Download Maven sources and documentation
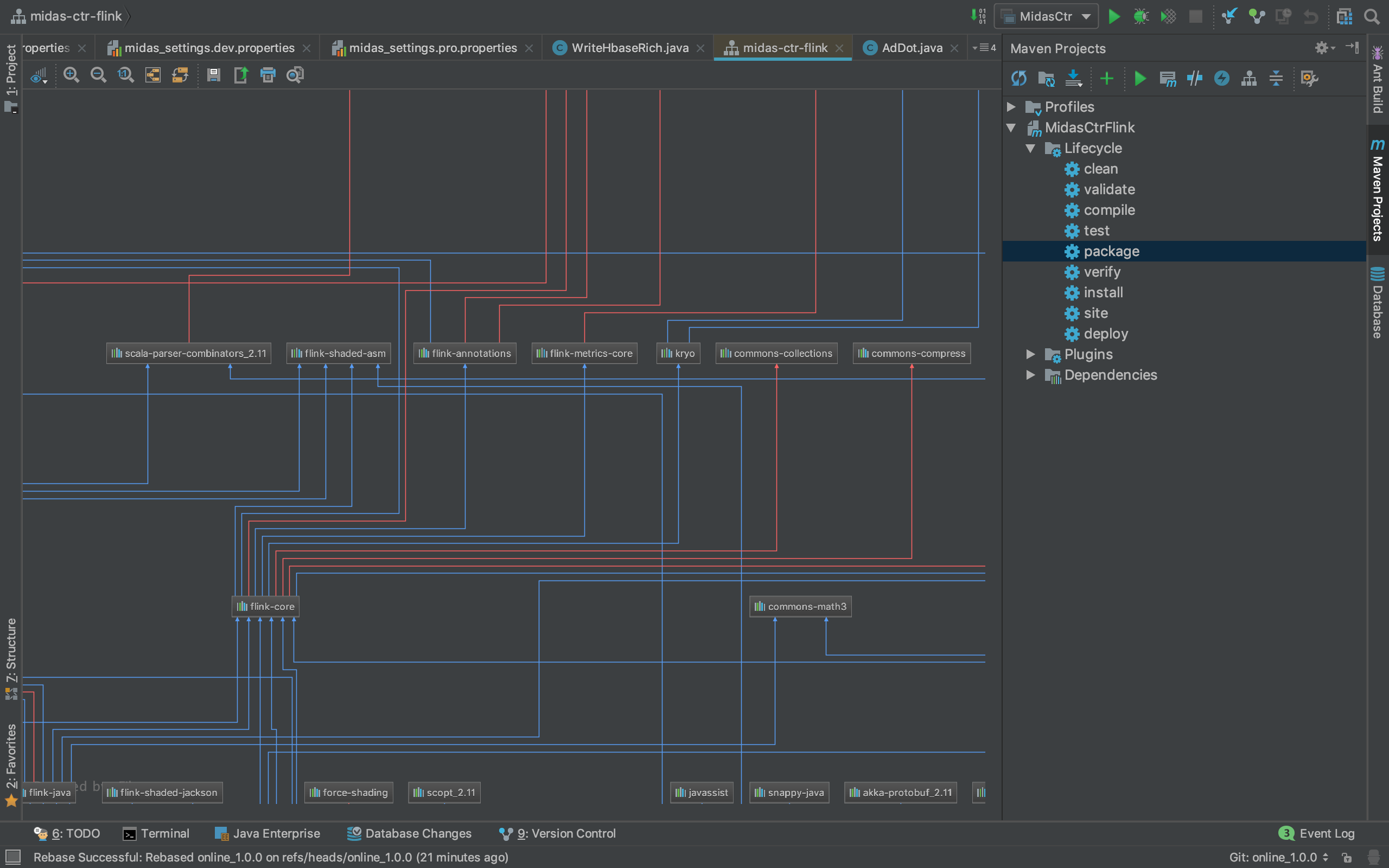 [x=1073, y=78]
